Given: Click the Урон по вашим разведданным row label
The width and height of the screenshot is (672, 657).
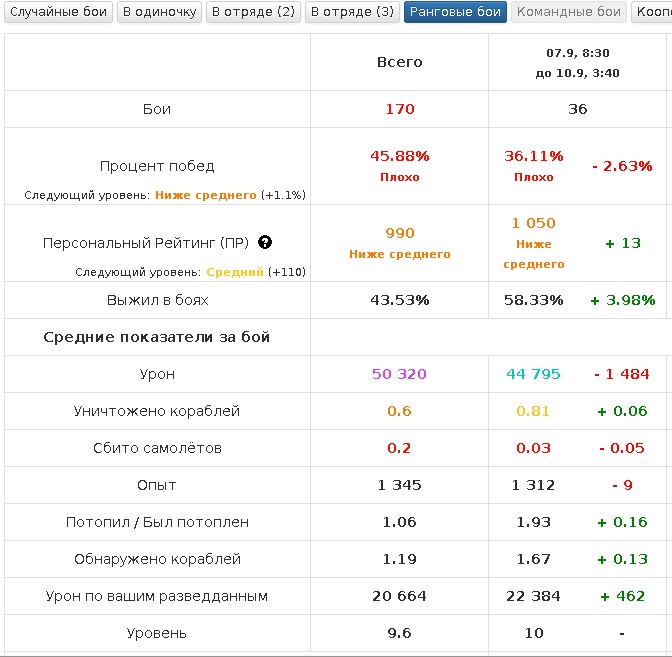Looking at the screenshot, I should [157, 596].
